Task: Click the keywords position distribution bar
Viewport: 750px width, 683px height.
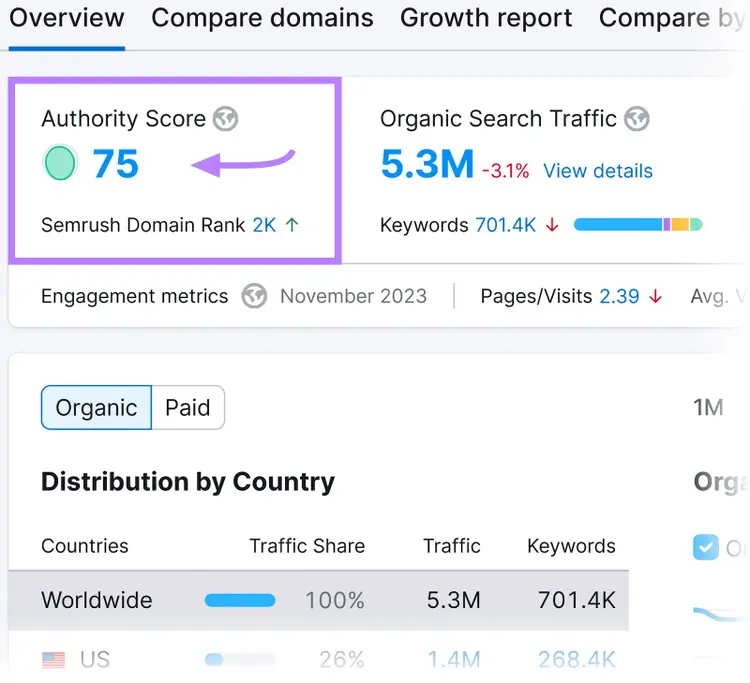Action: (638, 224)
